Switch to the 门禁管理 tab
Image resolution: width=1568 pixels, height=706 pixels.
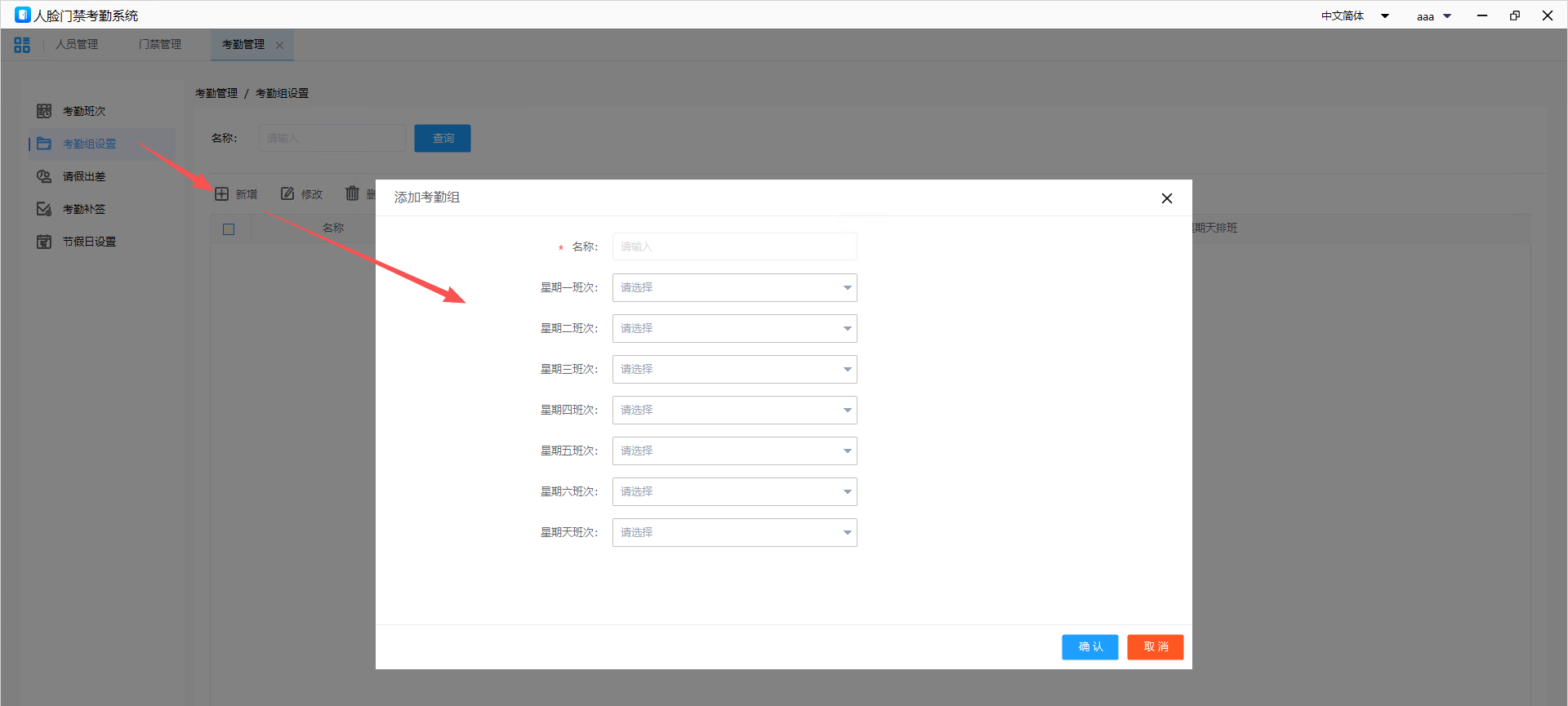pyautogui.click(x=160, y=44)
